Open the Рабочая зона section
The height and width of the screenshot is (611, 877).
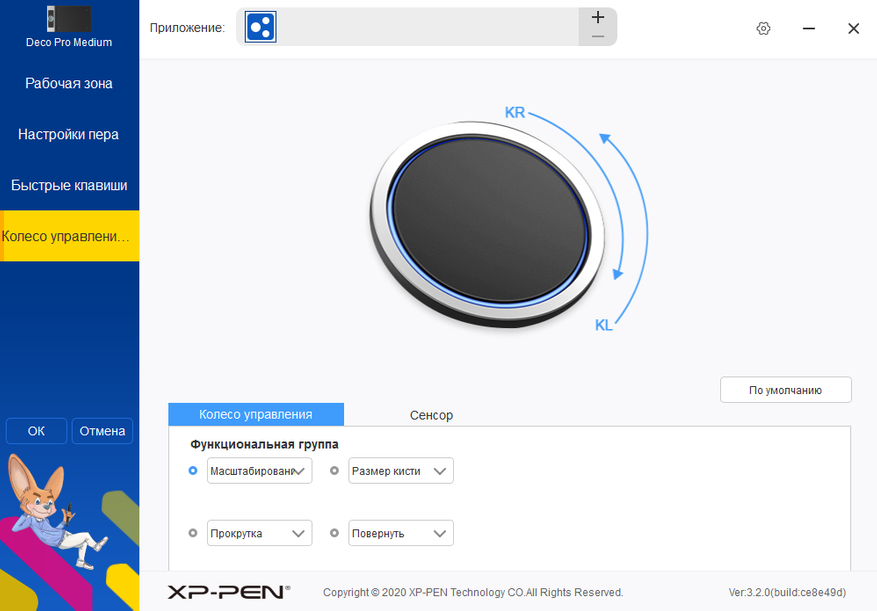[x=69, y=83]
